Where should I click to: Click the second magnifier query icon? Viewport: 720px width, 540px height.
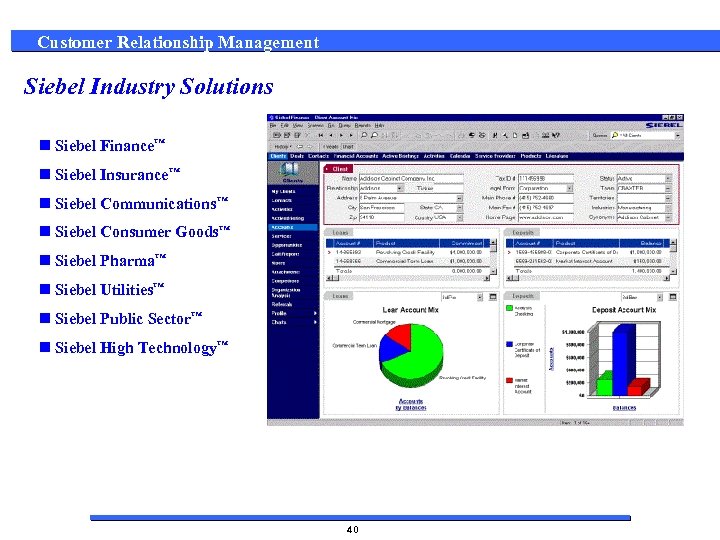[x=374, y=135]
